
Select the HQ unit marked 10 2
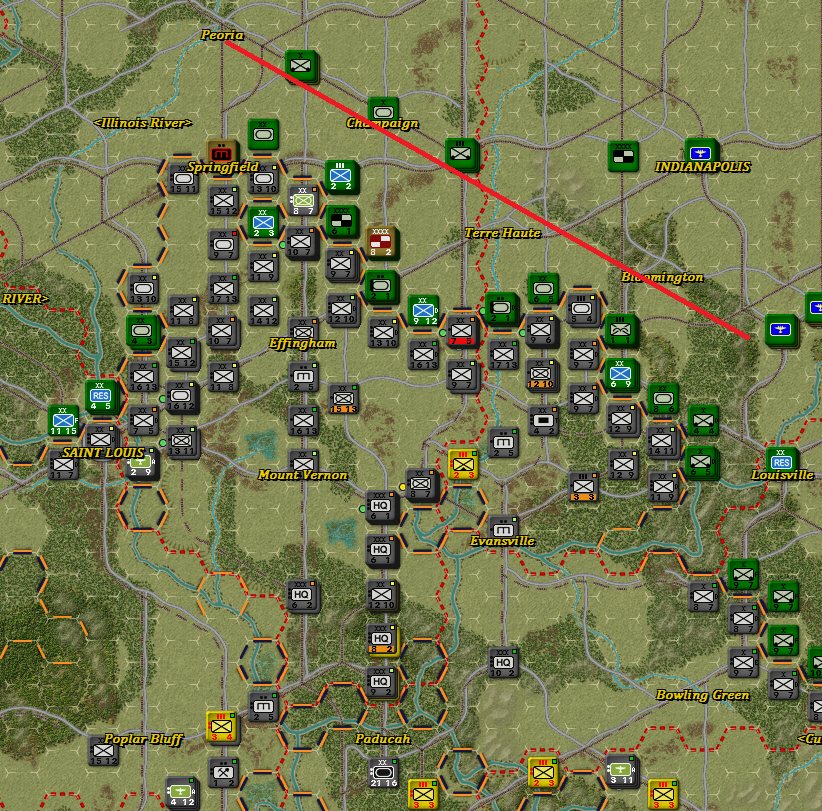503,662
